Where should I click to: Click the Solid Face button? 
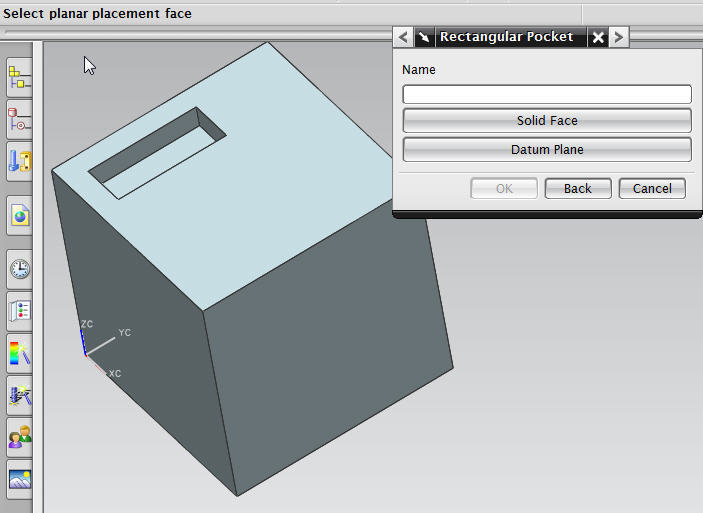[x=547, y=120]
